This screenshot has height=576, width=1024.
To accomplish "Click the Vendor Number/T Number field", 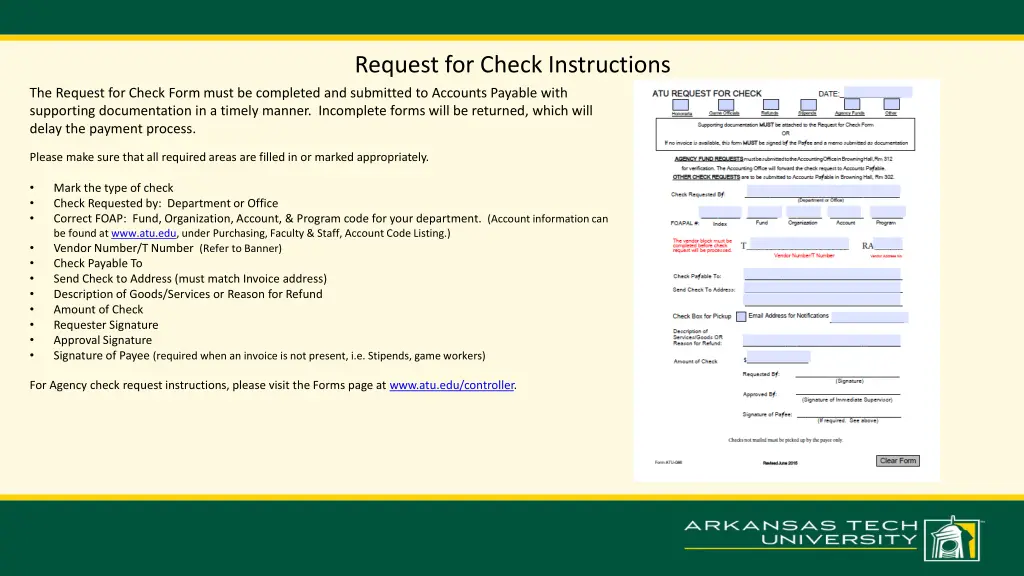I will pyautogui.click(x=798, y=244).
